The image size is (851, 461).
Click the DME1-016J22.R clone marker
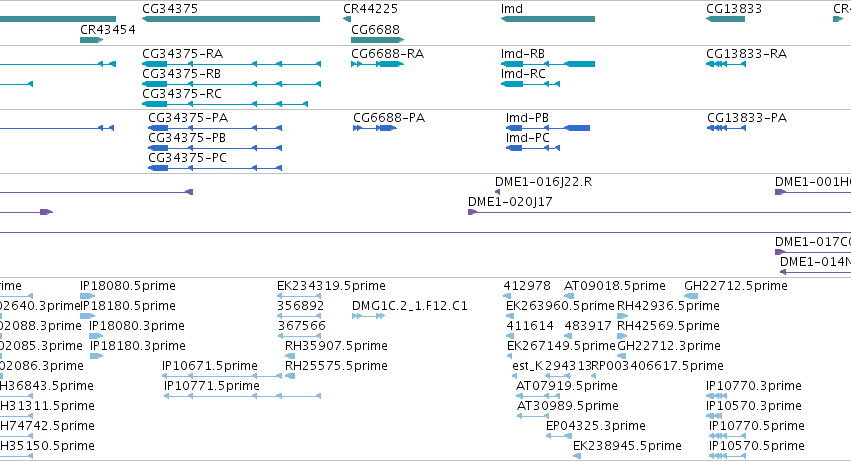pos(498,192)
